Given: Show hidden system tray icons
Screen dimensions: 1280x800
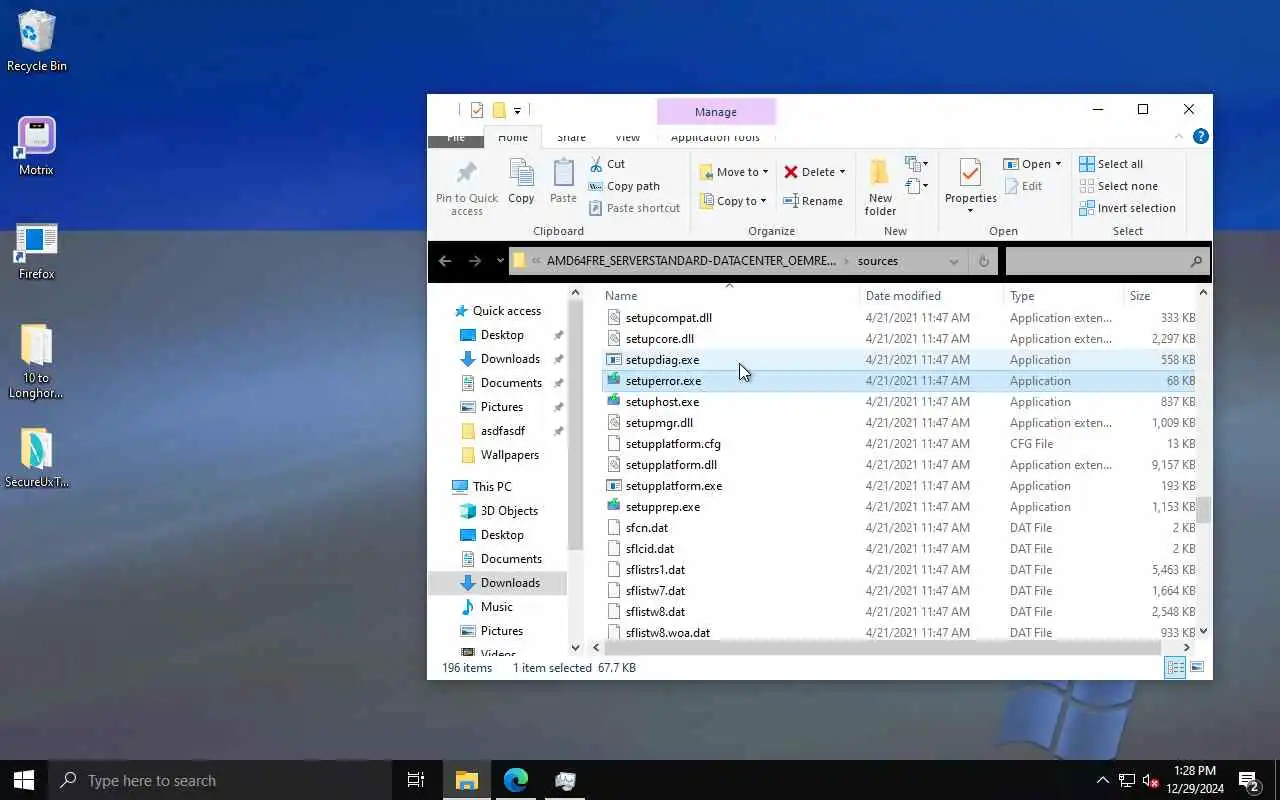Looking at the screenshot, I should coord(1103,780).
